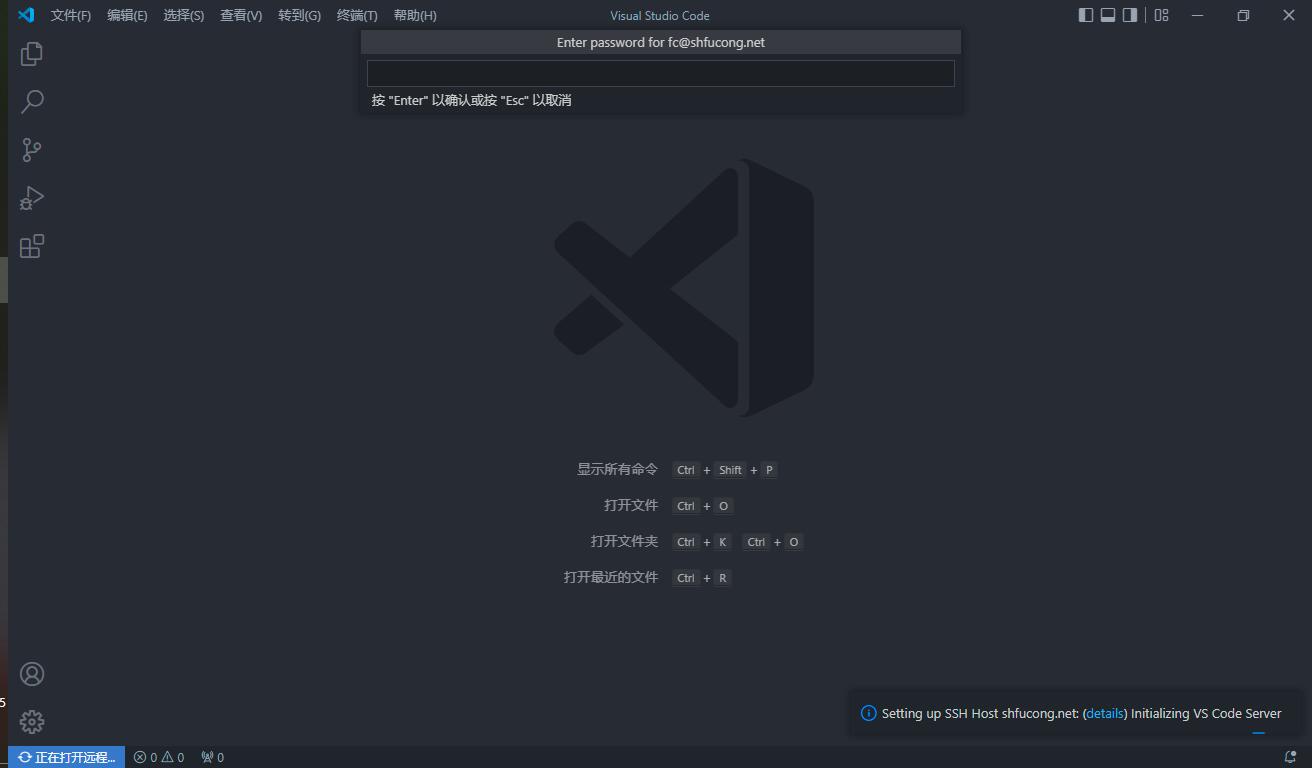Open notifications bell in status bar
This screenshot has width=1312, height=768.
click(1290, 757)
